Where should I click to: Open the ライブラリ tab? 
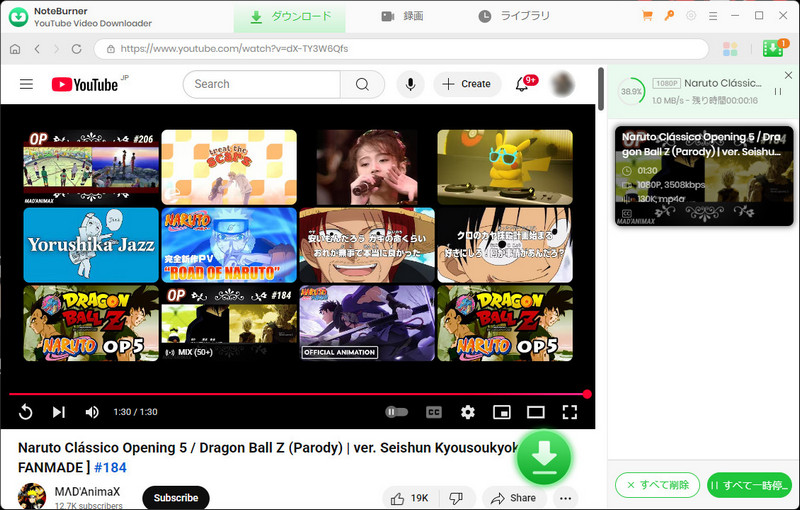click(514, 17)
